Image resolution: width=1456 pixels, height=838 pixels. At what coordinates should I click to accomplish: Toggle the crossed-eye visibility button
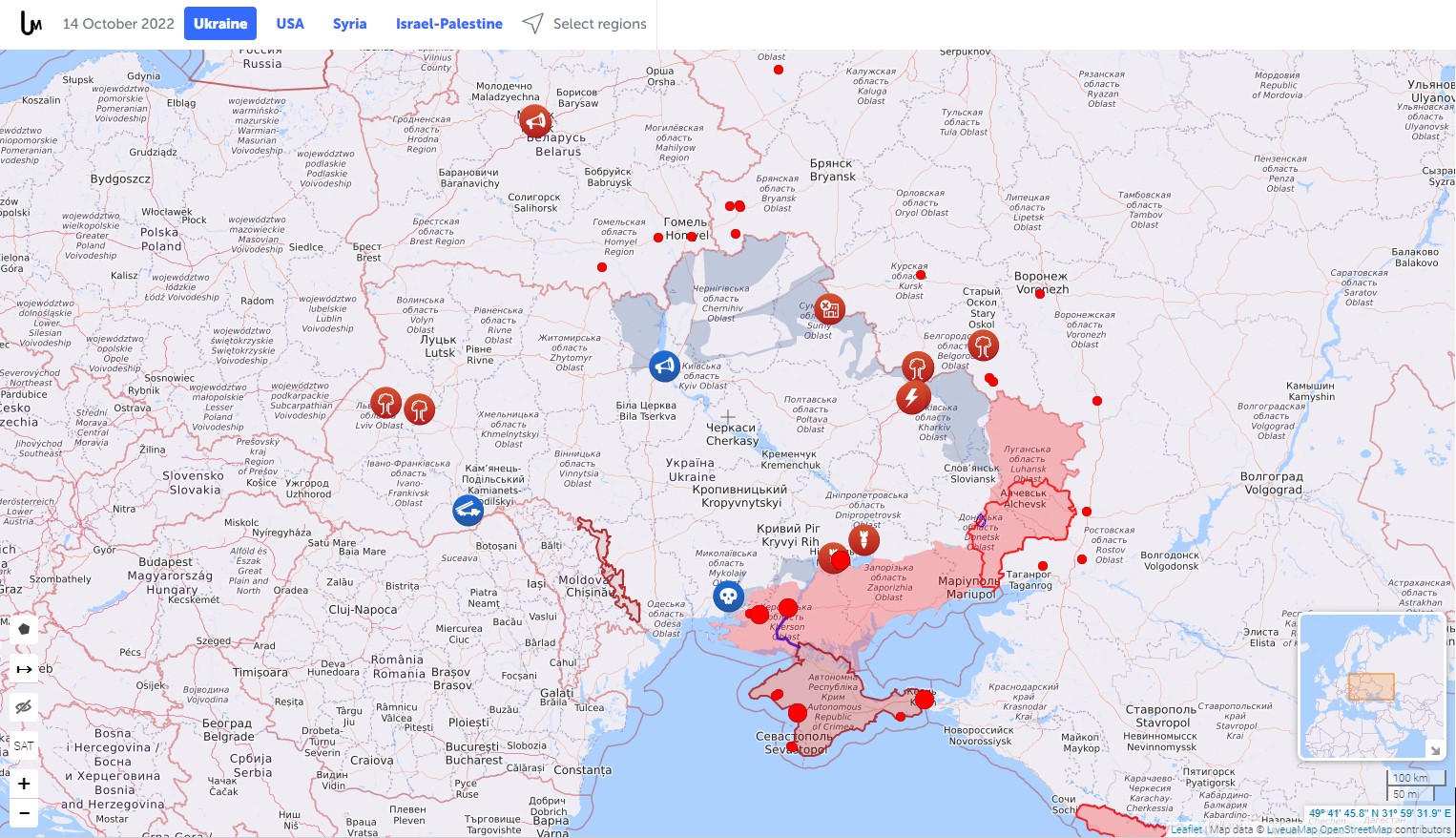[x=24, y=706]
